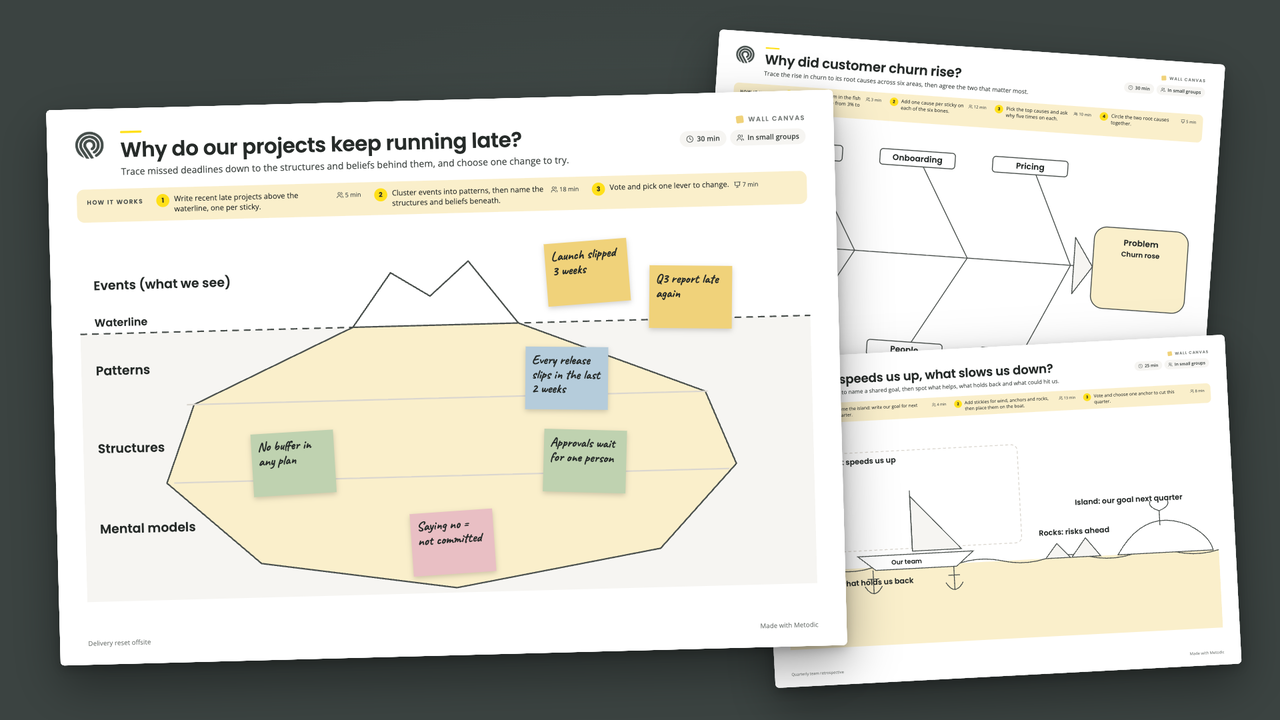Click the 'Problem Churn rose' box
The width and height of the screenshot is (1280, 720).
[x=1140, y=270]
